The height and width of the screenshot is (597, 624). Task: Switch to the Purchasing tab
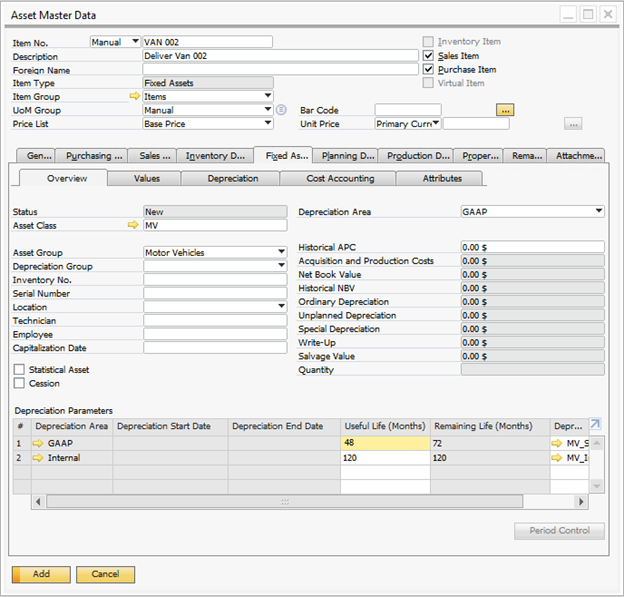[x=92, y=156]
